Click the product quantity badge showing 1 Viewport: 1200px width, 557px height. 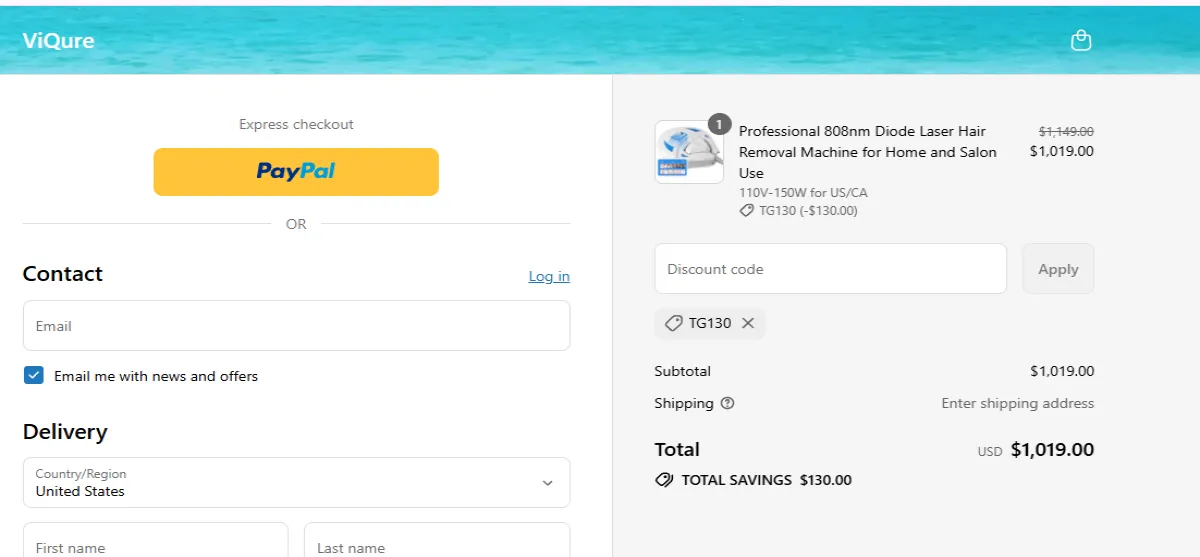[719, 124]
